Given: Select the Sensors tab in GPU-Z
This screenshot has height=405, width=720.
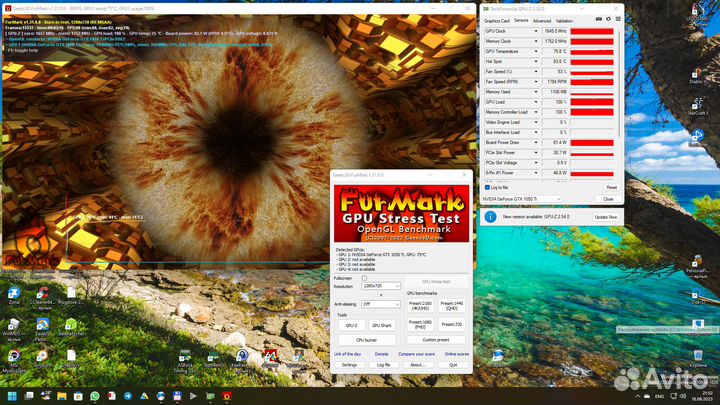Looking at the screenshot, I should 521,21.
